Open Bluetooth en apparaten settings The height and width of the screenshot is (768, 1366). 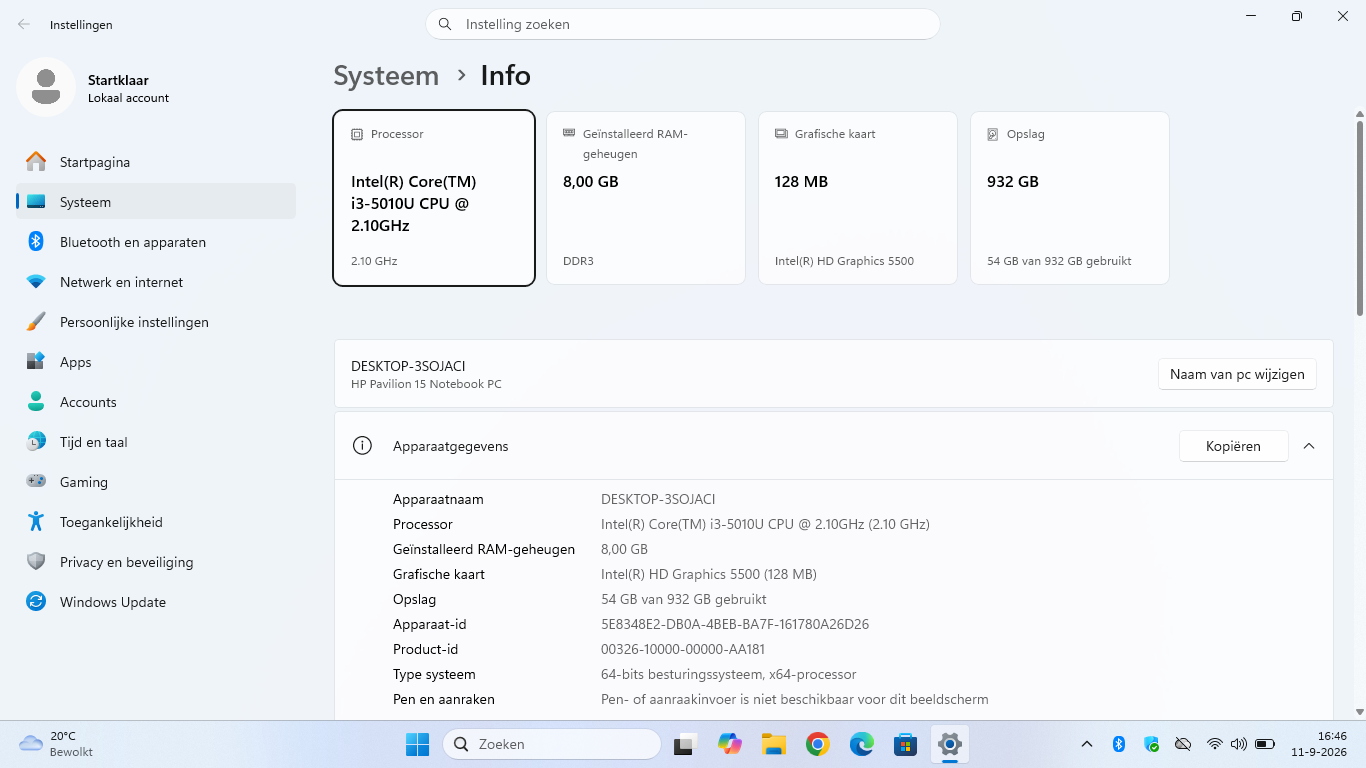pos(156,242)
